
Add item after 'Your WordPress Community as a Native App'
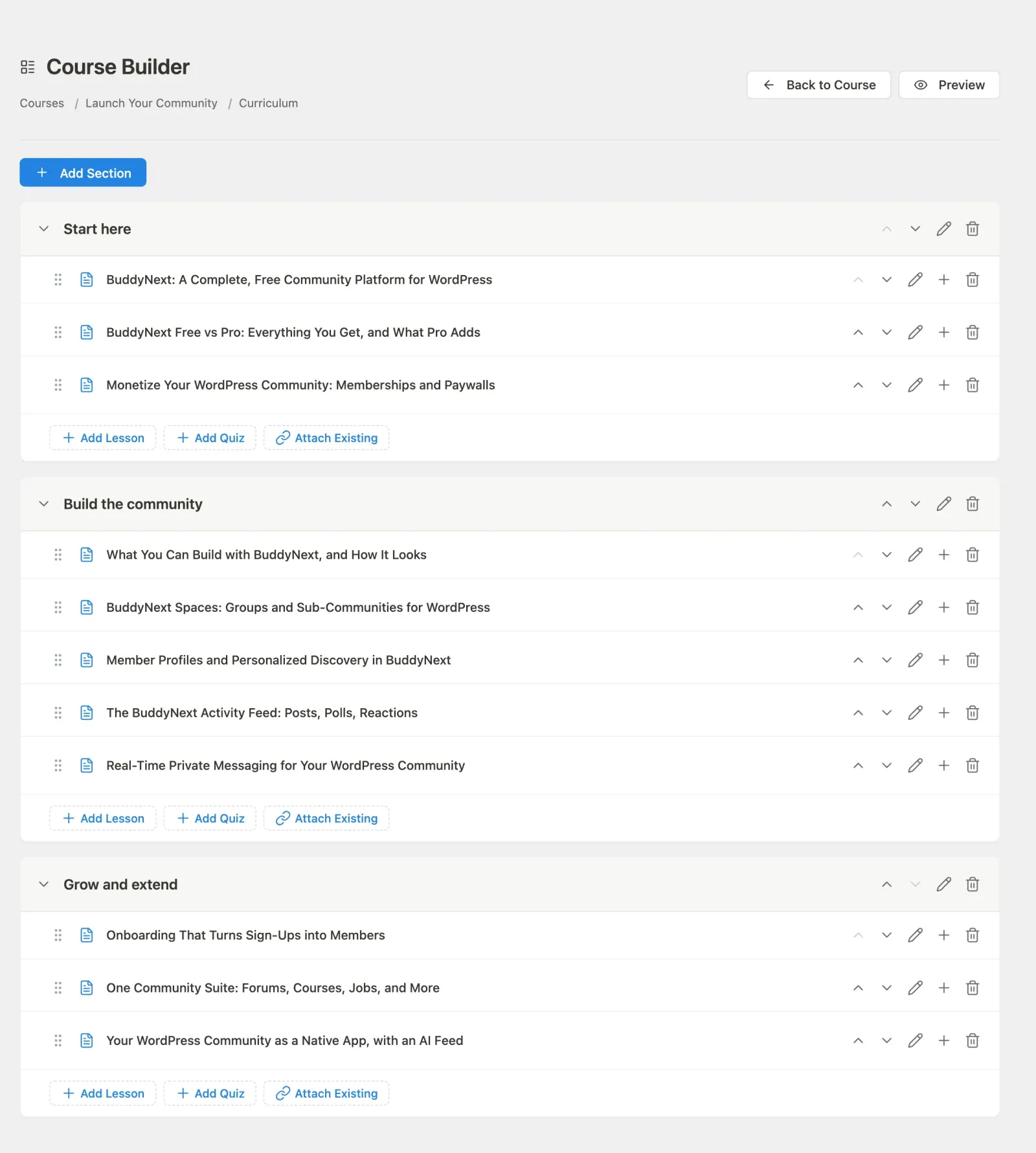click(943, 1041)
